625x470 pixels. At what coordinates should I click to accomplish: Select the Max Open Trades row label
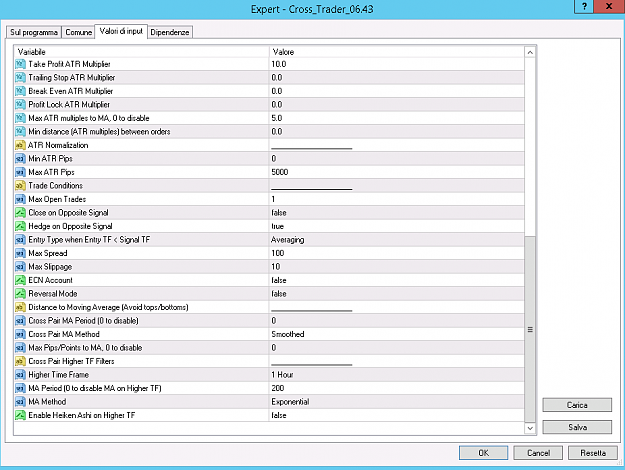pos(57,199)
